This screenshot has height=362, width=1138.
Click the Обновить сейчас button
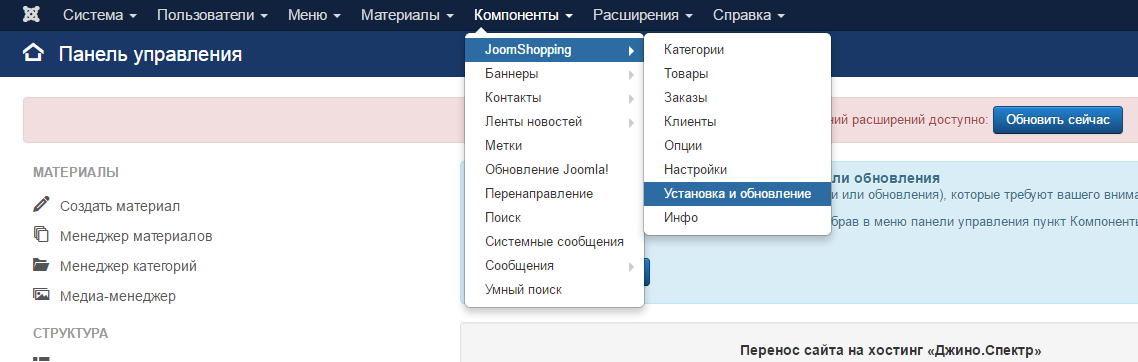(x=1057, y=120)
